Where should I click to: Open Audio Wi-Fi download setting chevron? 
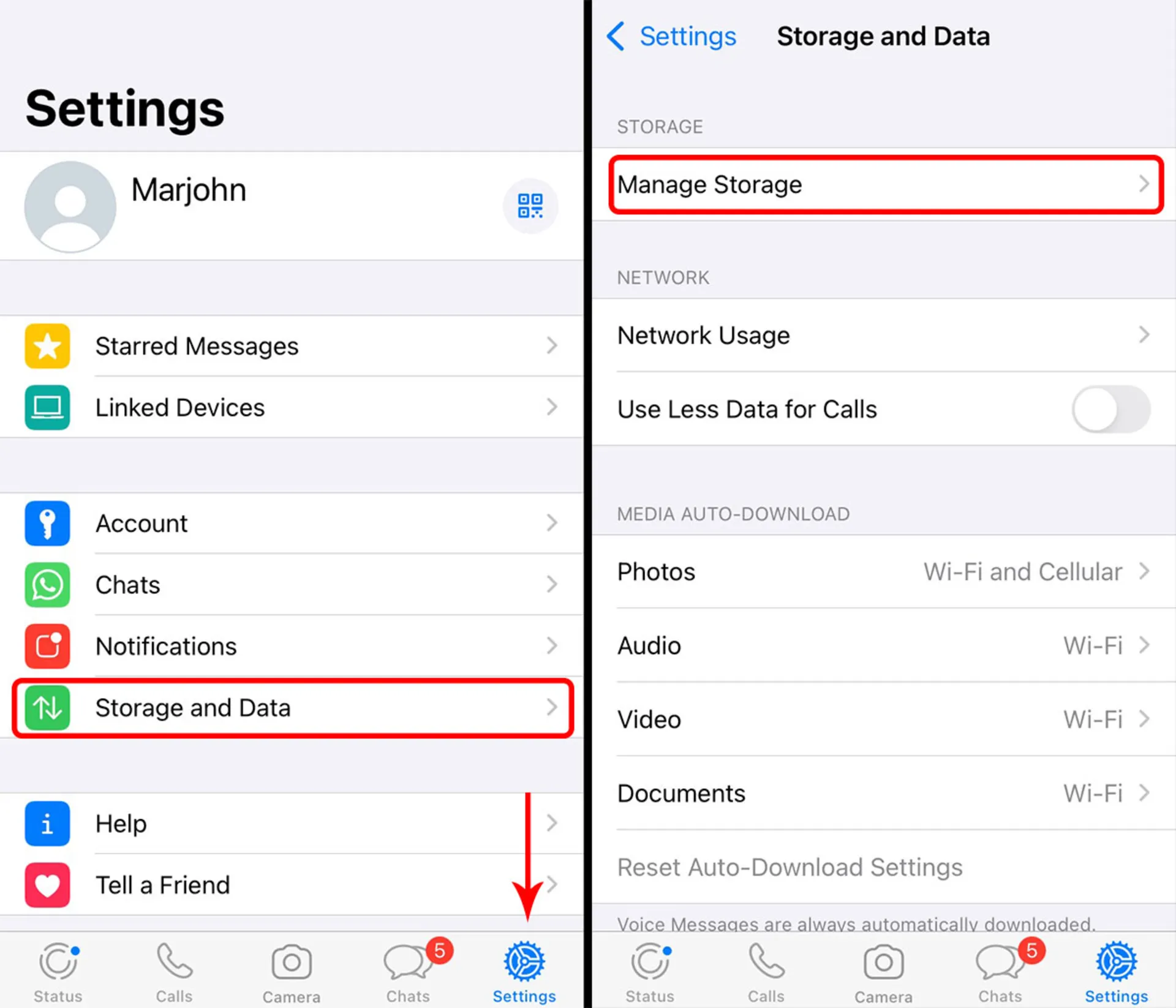click(x=1144, y=645)
